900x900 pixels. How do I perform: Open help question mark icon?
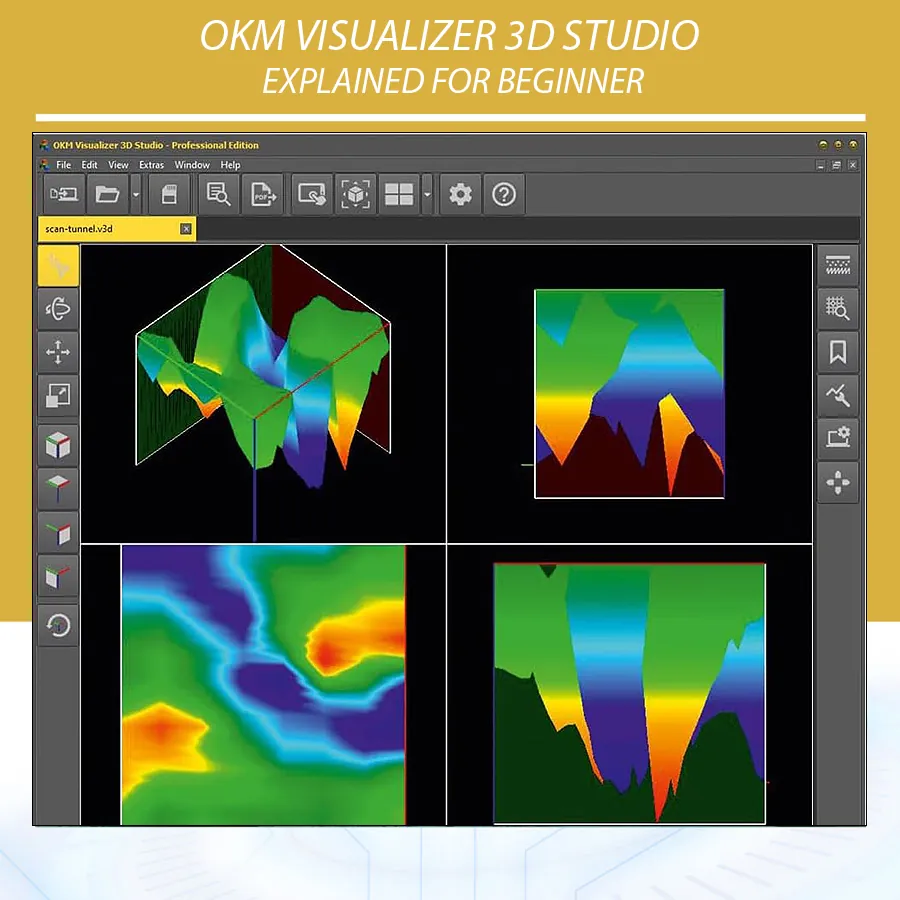(504, 195)
